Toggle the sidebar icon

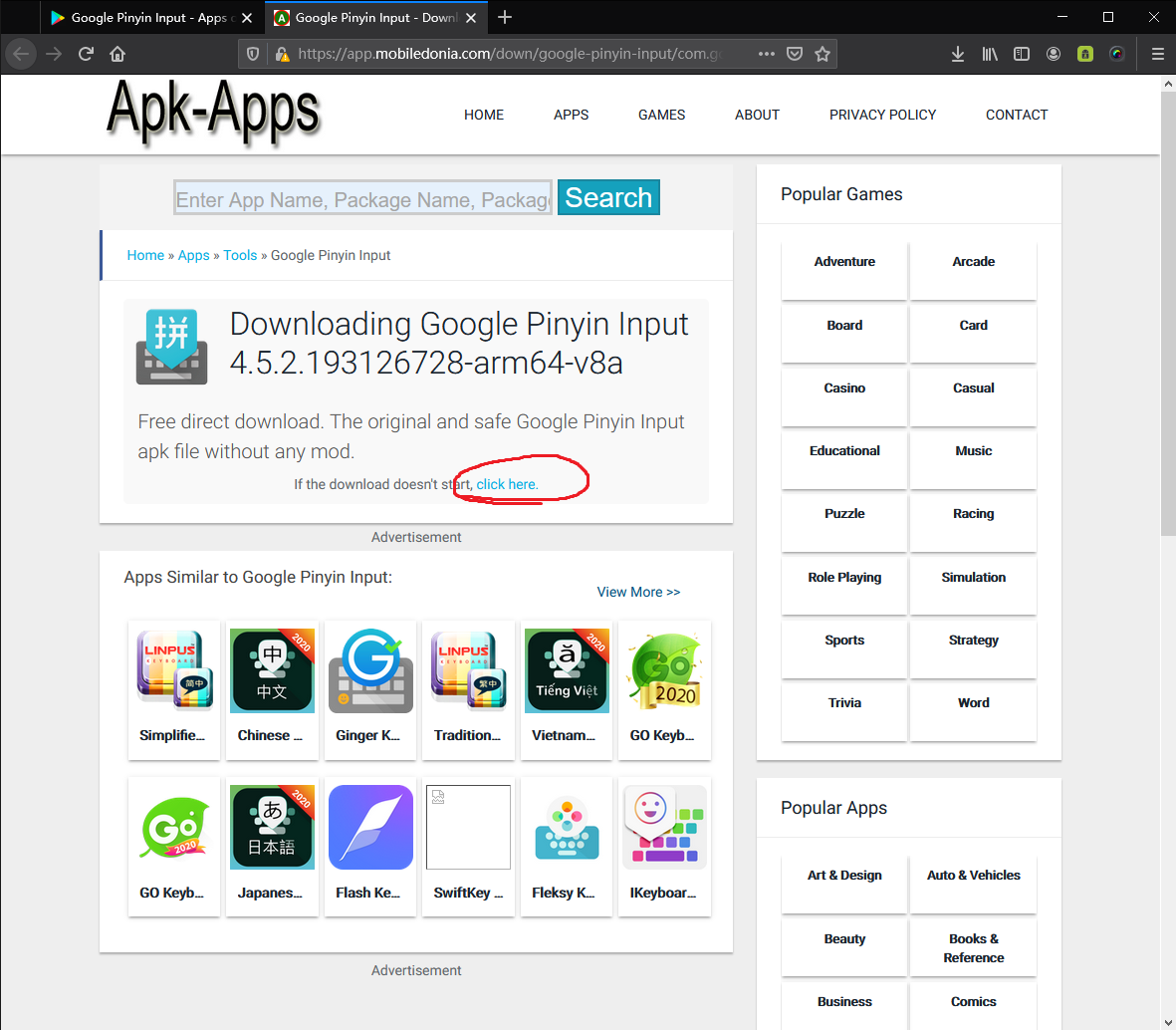coord(1022,54)
